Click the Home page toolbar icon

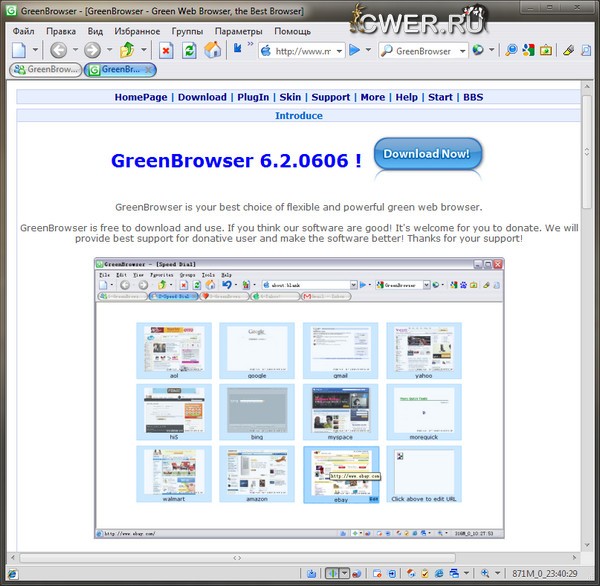212,49
